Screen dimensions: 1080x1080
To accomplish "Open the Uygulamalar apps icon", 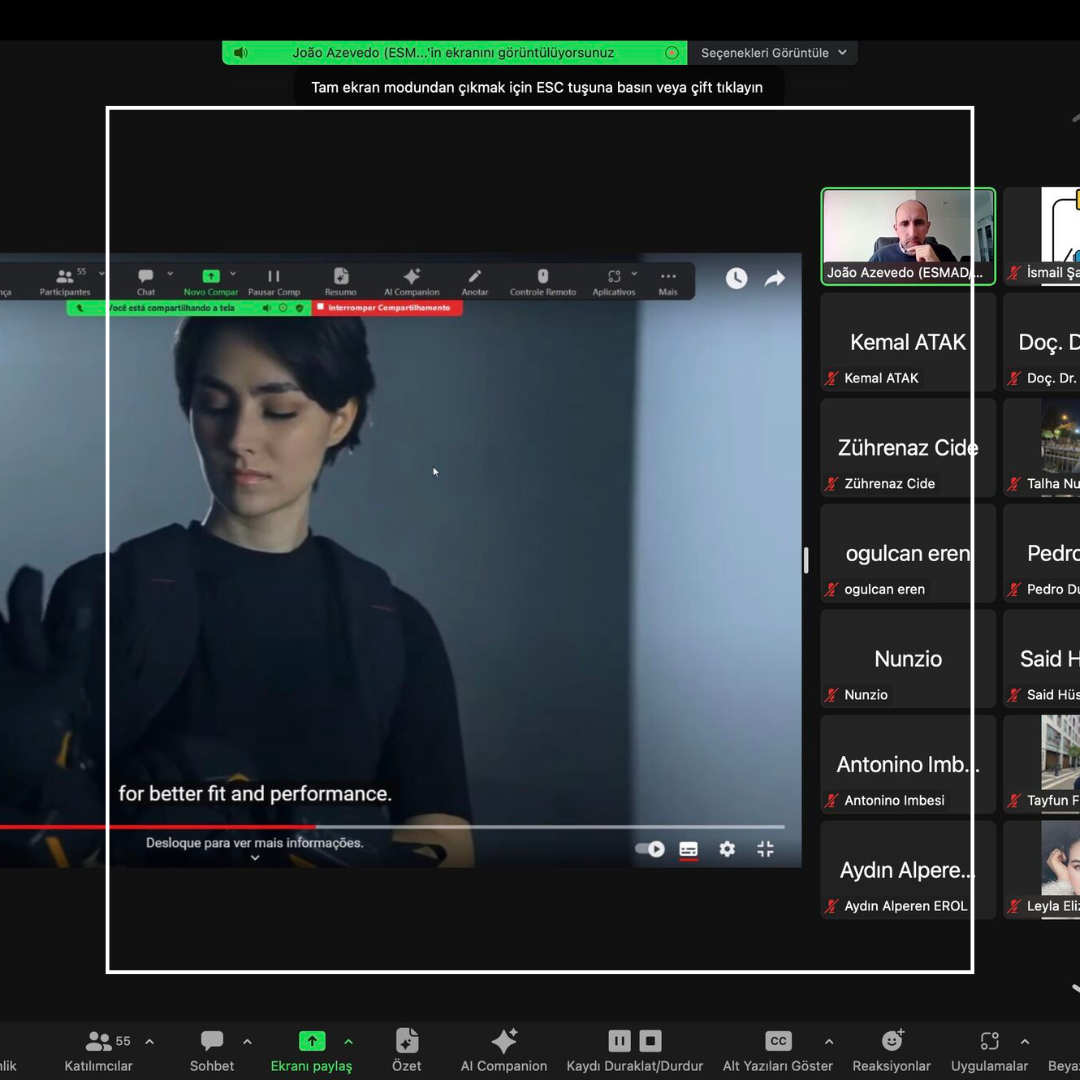I will click(989, 1041).
